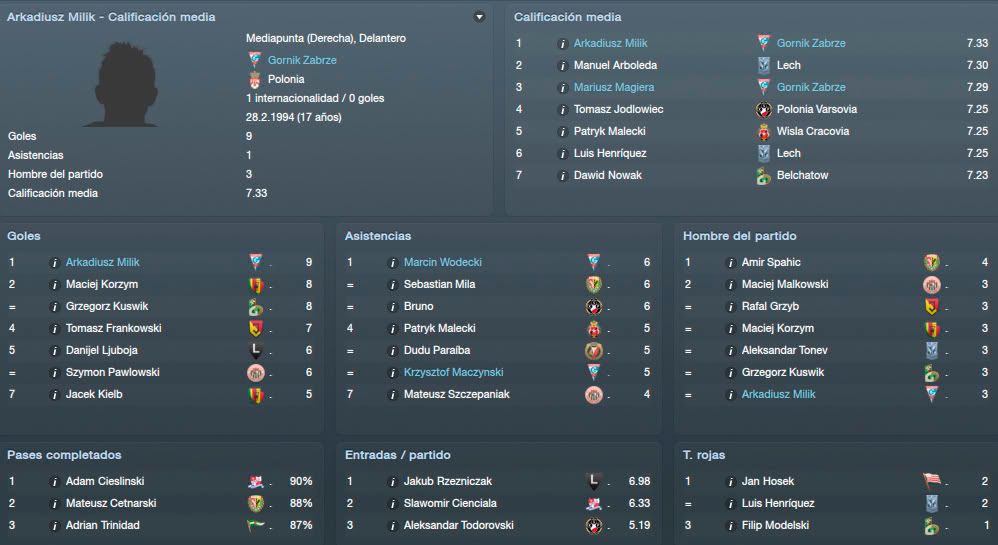The width and height of the screenshot is (998, 545).
Task: Click info icon next to Amir Spahic
Action: (x=730, y=262)
